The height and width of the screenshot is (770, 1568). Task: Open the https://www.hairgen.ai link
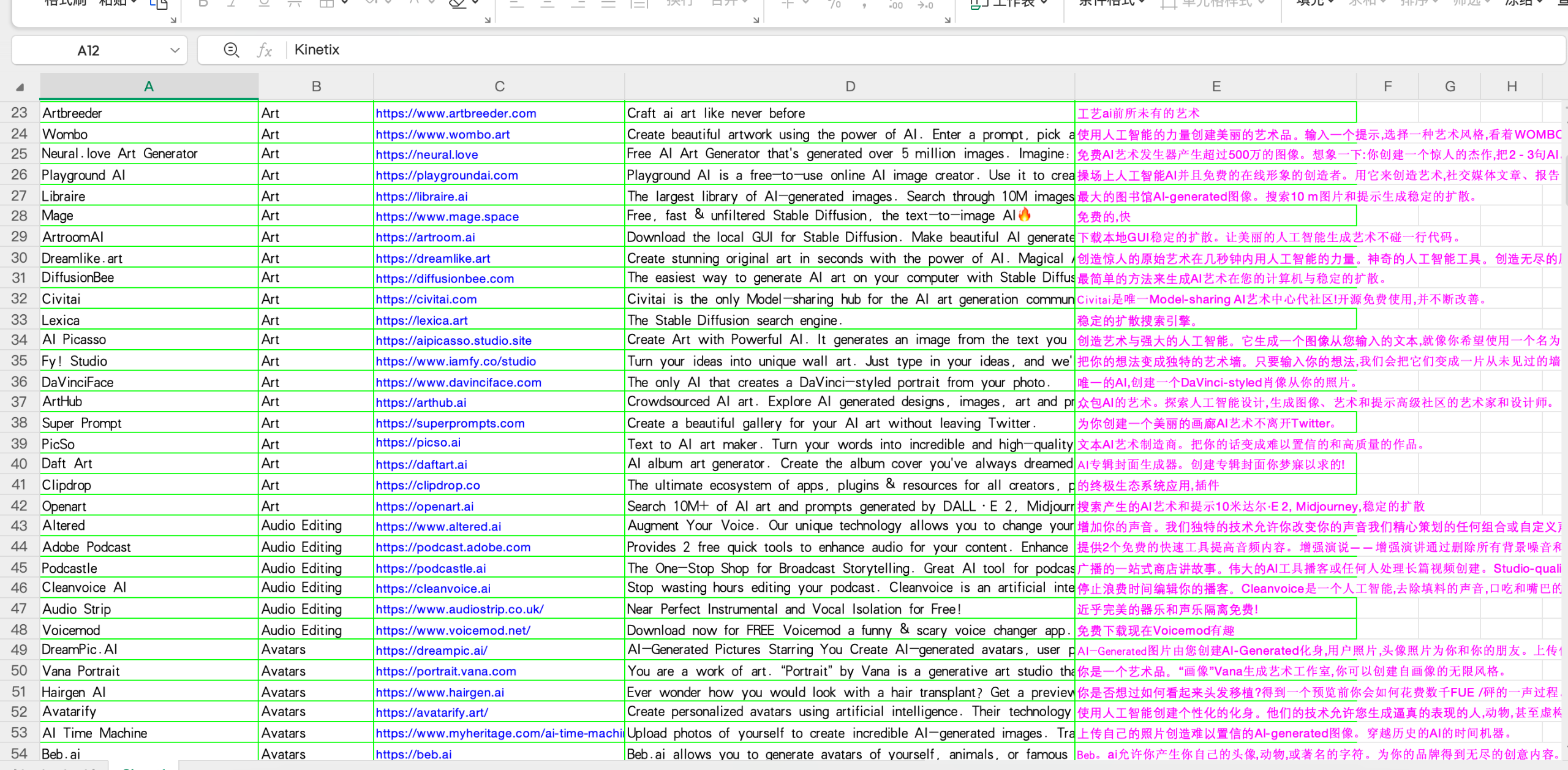coord(440,692)
